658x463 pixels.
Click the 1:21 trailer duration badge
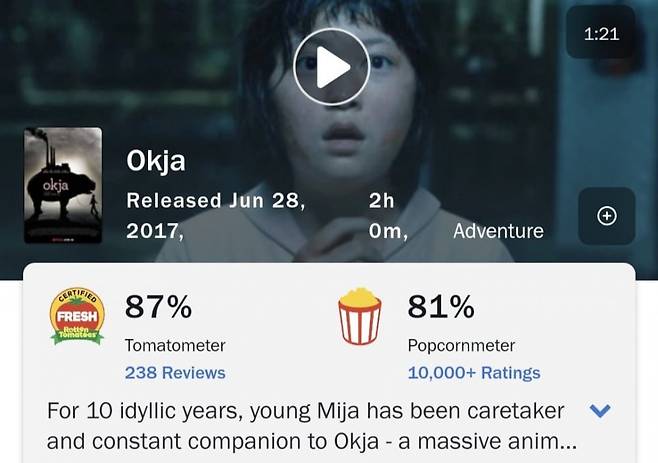(601, 34)
